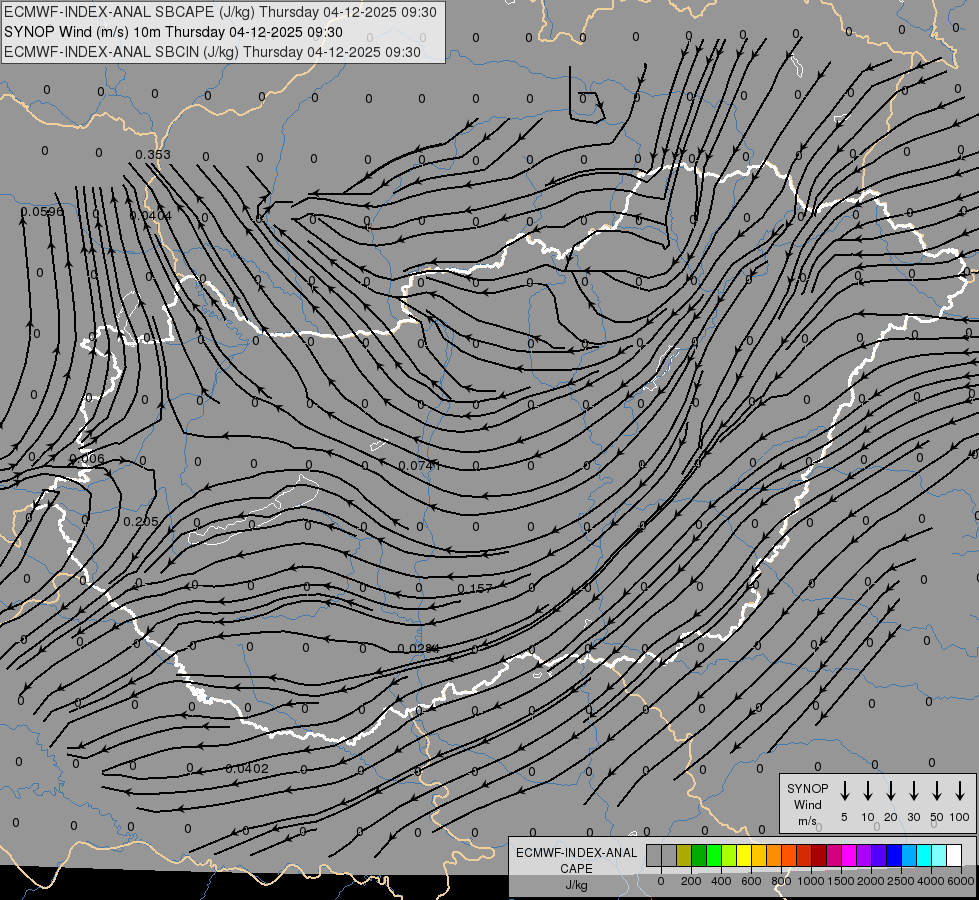The image size is (979, 900).
Task: Click the 100 m/s wind arrow in legend
Action: pyautogui.click(x=960, y=791)
